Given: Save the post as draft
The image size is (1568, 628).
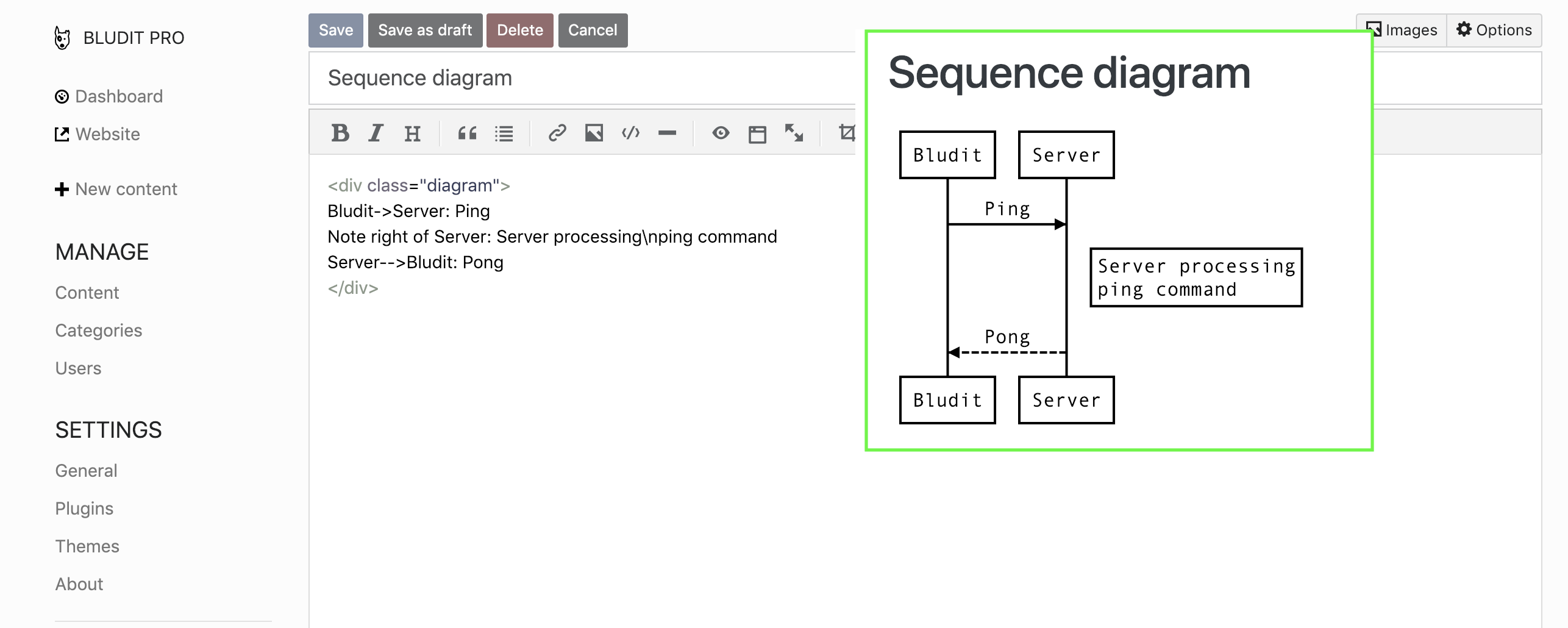Looking at the screenshot, I should pos(425,30).
